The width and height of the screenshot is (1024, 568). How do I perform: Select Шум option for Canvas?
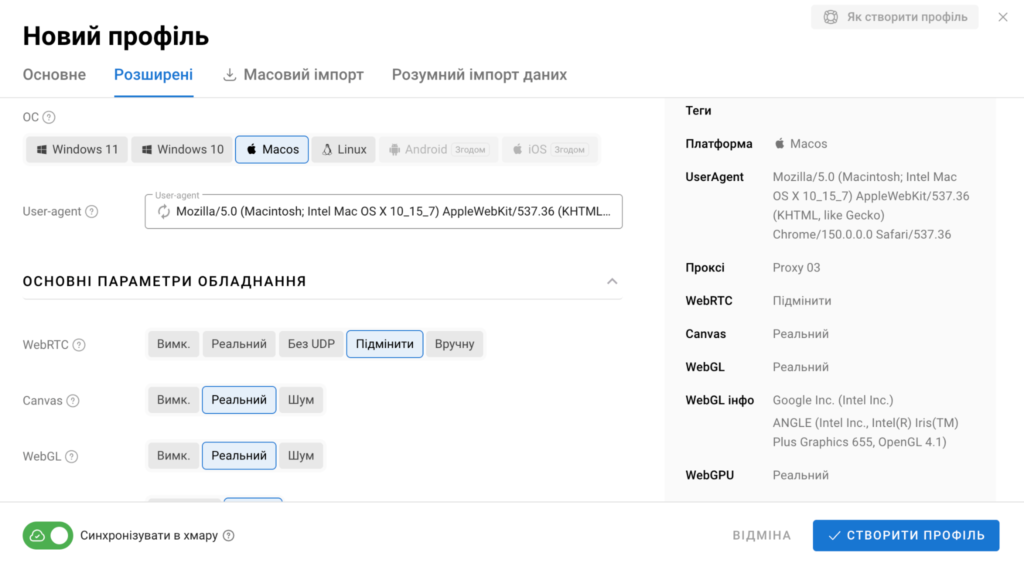pyautogui.click(x=301, y=400)
